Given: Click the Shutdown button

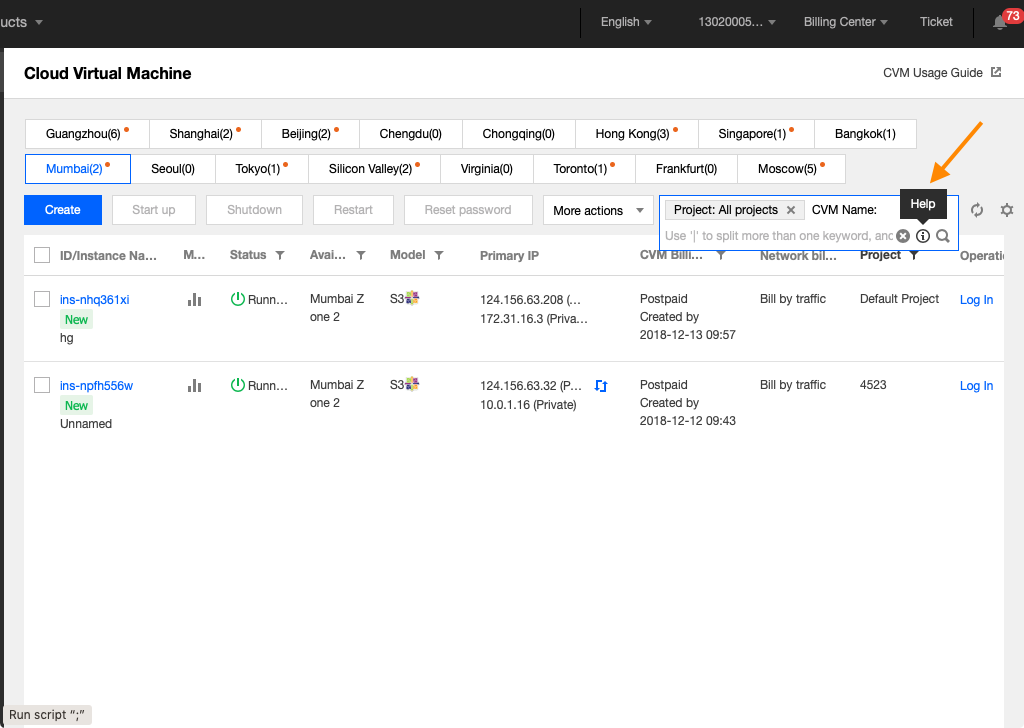Looking at the screenshot, I should pos(255,210).
